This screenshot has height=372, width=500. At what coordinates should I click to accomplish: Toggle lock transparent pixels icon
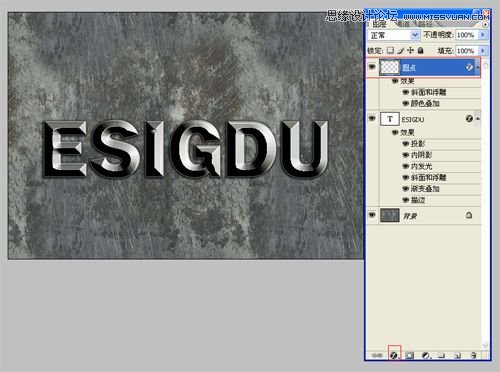tap(390, 50)
